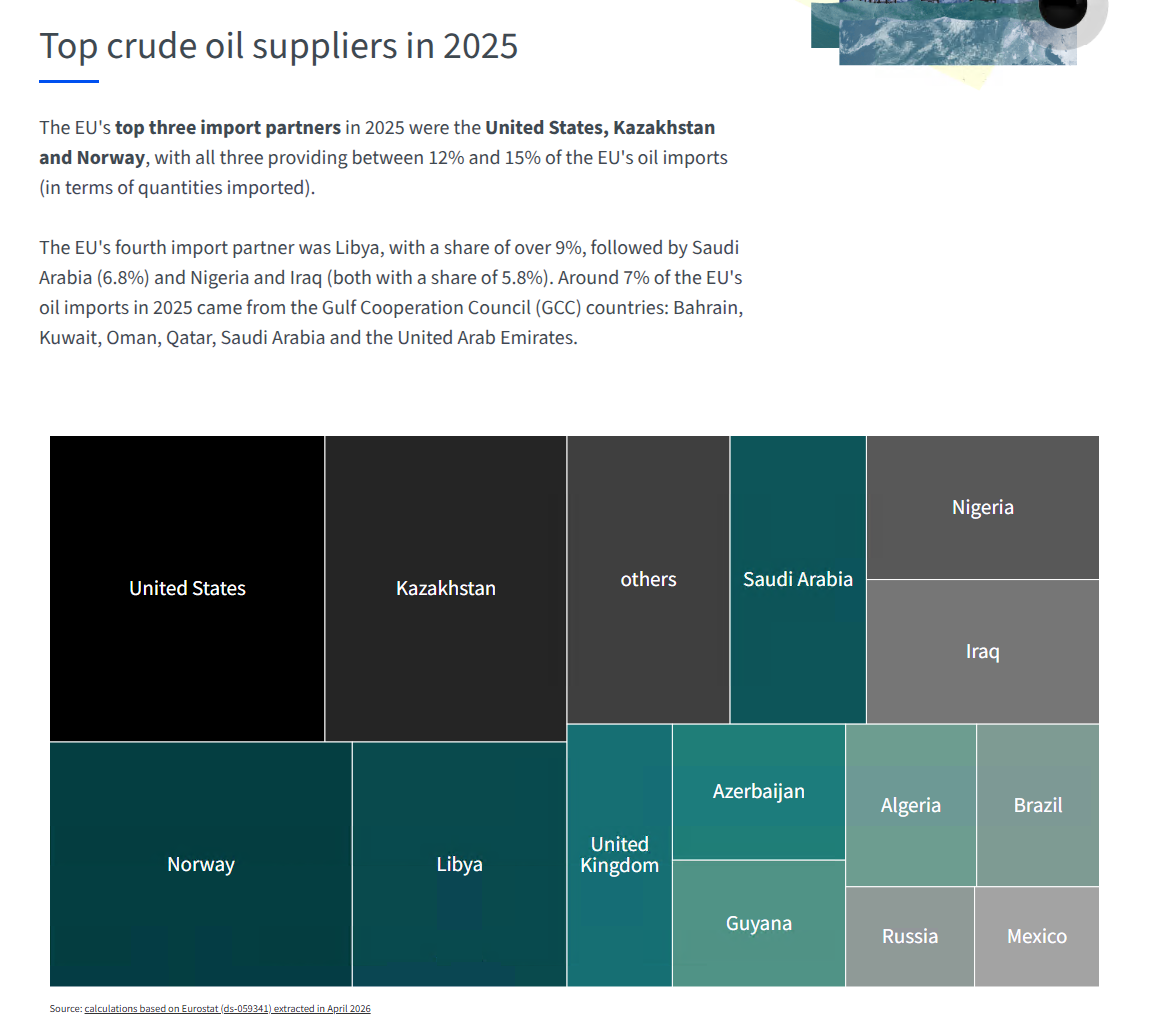
Task: Select the Norway treemap block
Action: tap(200, 864)
